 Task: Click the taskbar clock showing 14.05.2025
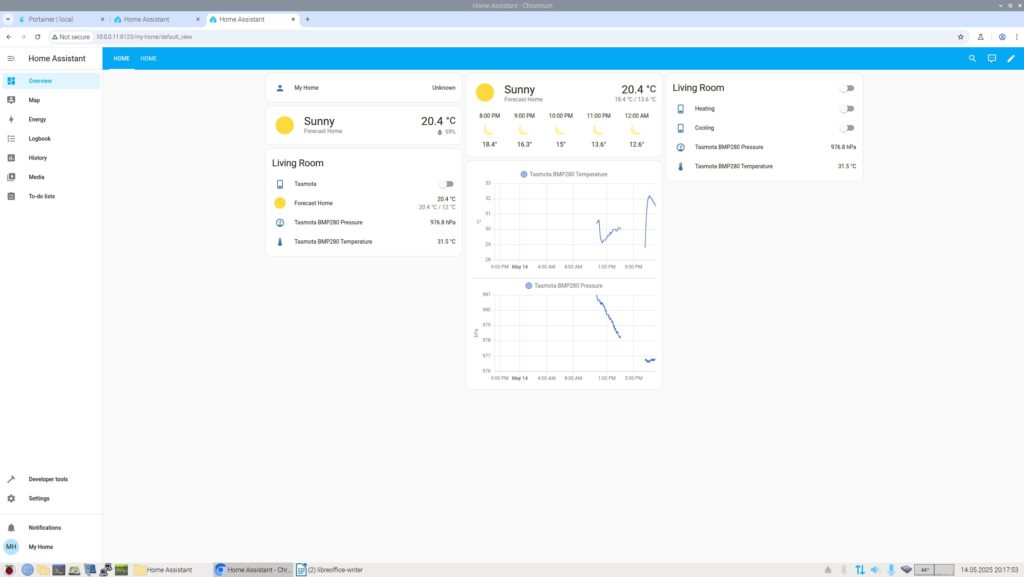[x=989, y=570]
